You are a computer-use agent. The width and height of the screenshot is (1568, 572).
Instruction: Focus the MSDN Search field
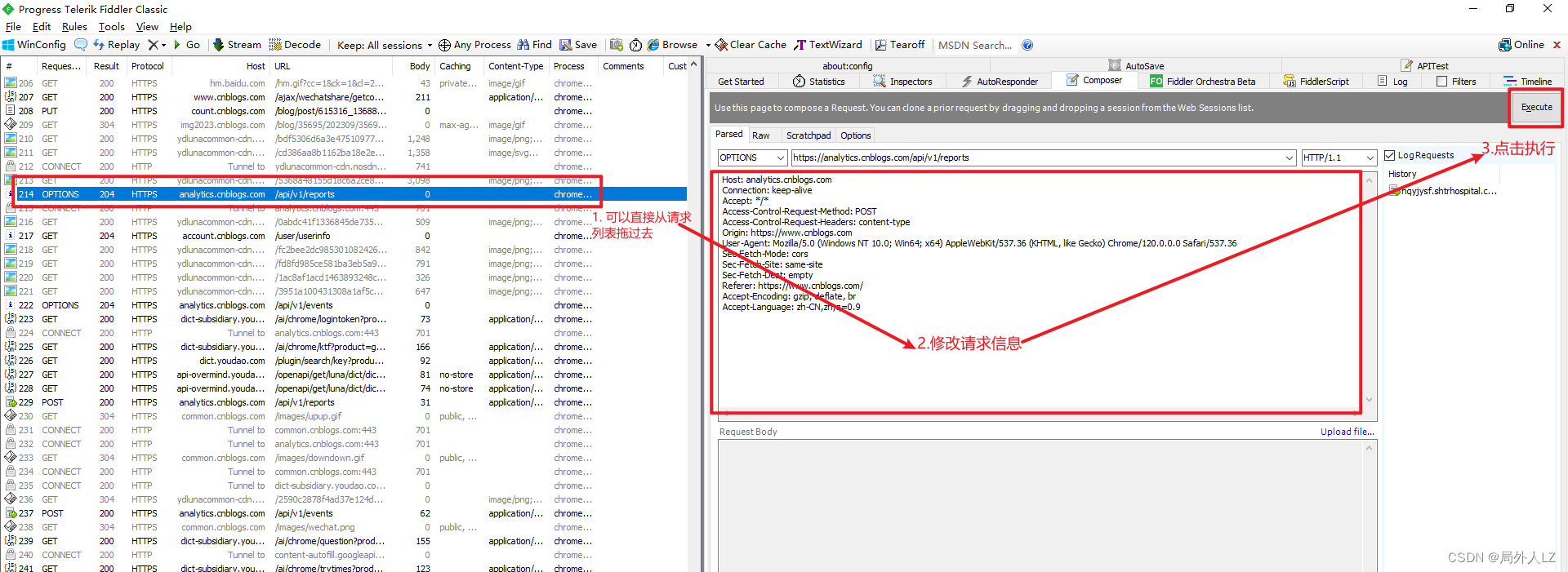pyautogui.click(x=975, y=45)
